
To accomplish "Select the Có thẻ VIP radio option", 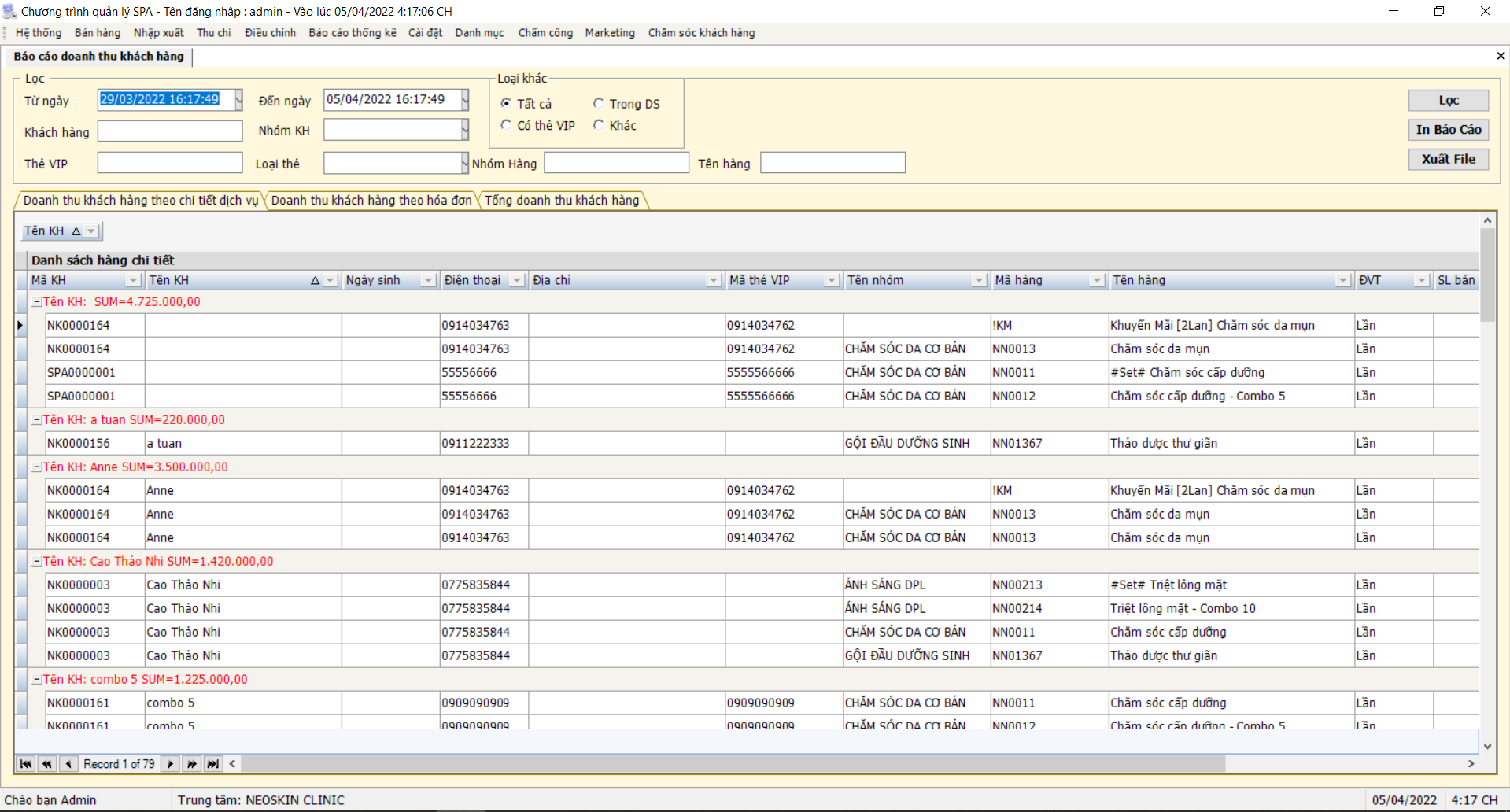I will [506, 125].
